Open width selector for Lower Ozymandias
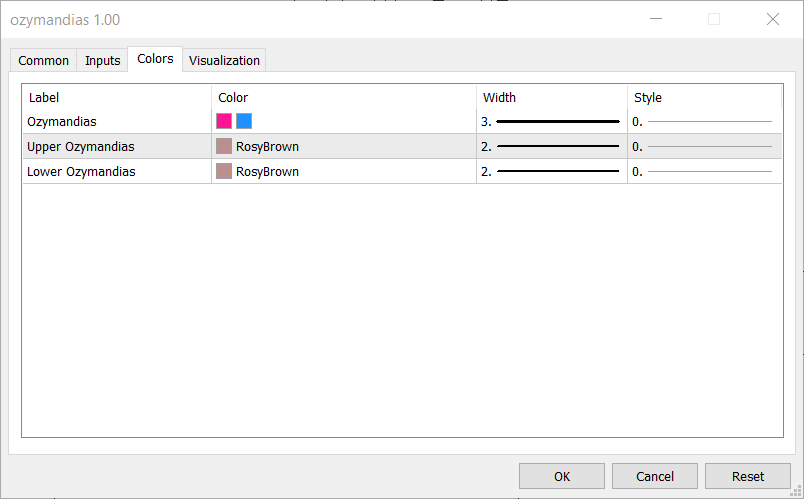Screen dimensions: 804x499 (552, 171)
